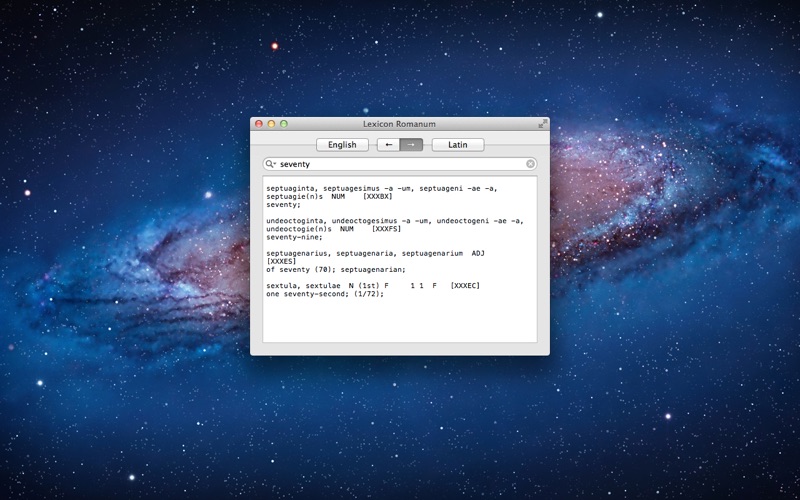This screenshot has width=800, height=500.
Task: Zoom the window using the green button
Action: point(283,124)
